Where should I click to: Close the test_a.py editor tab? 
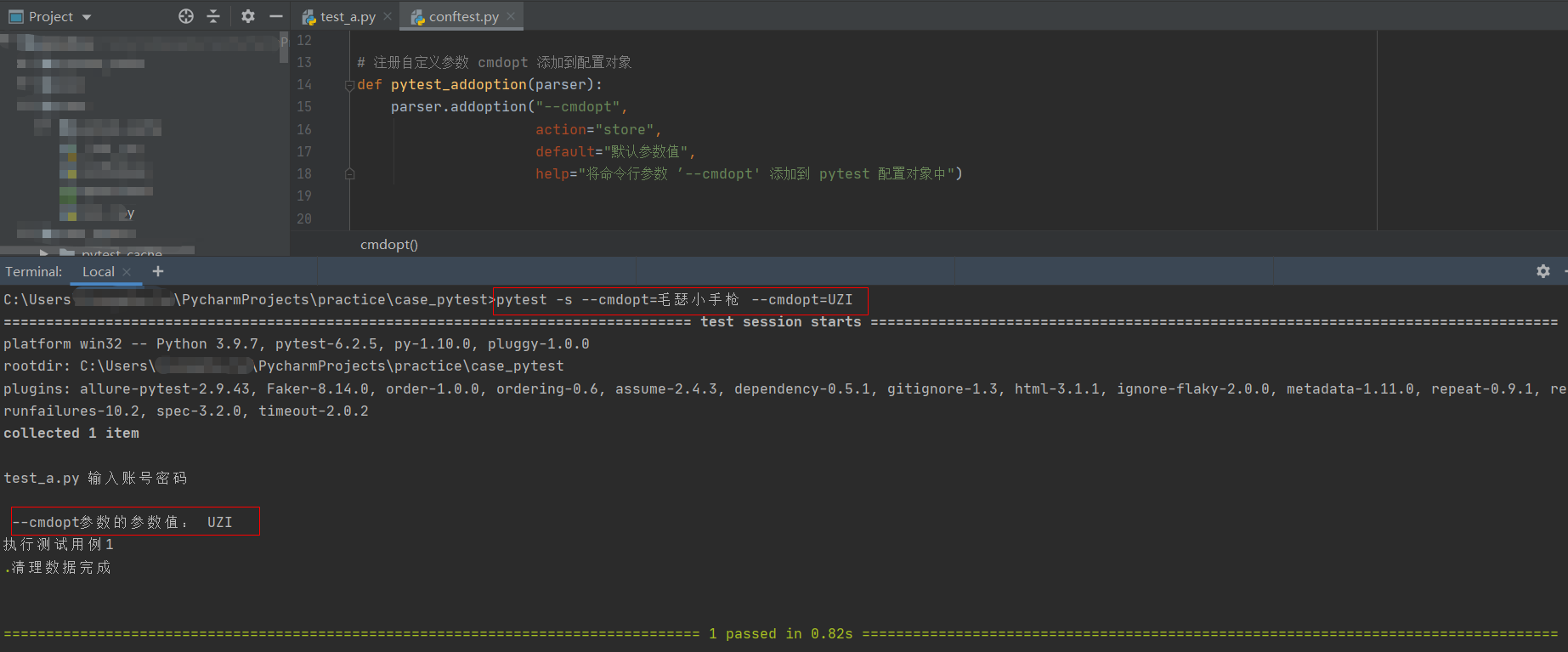388,16
